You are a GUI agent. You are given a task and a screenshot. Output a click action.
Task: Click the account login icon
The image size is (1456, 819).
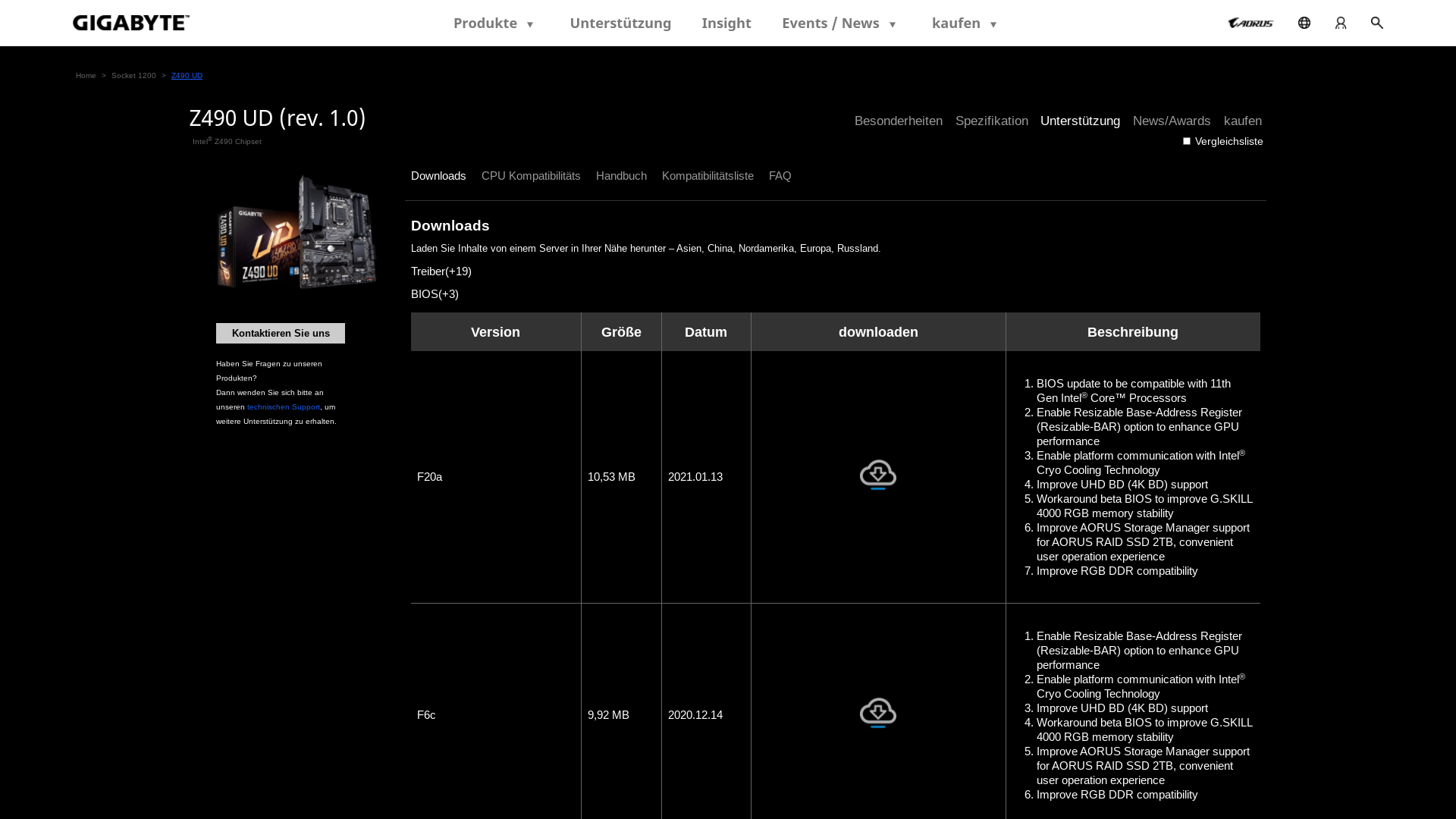pyautogui.click(x=1341, y=23)
